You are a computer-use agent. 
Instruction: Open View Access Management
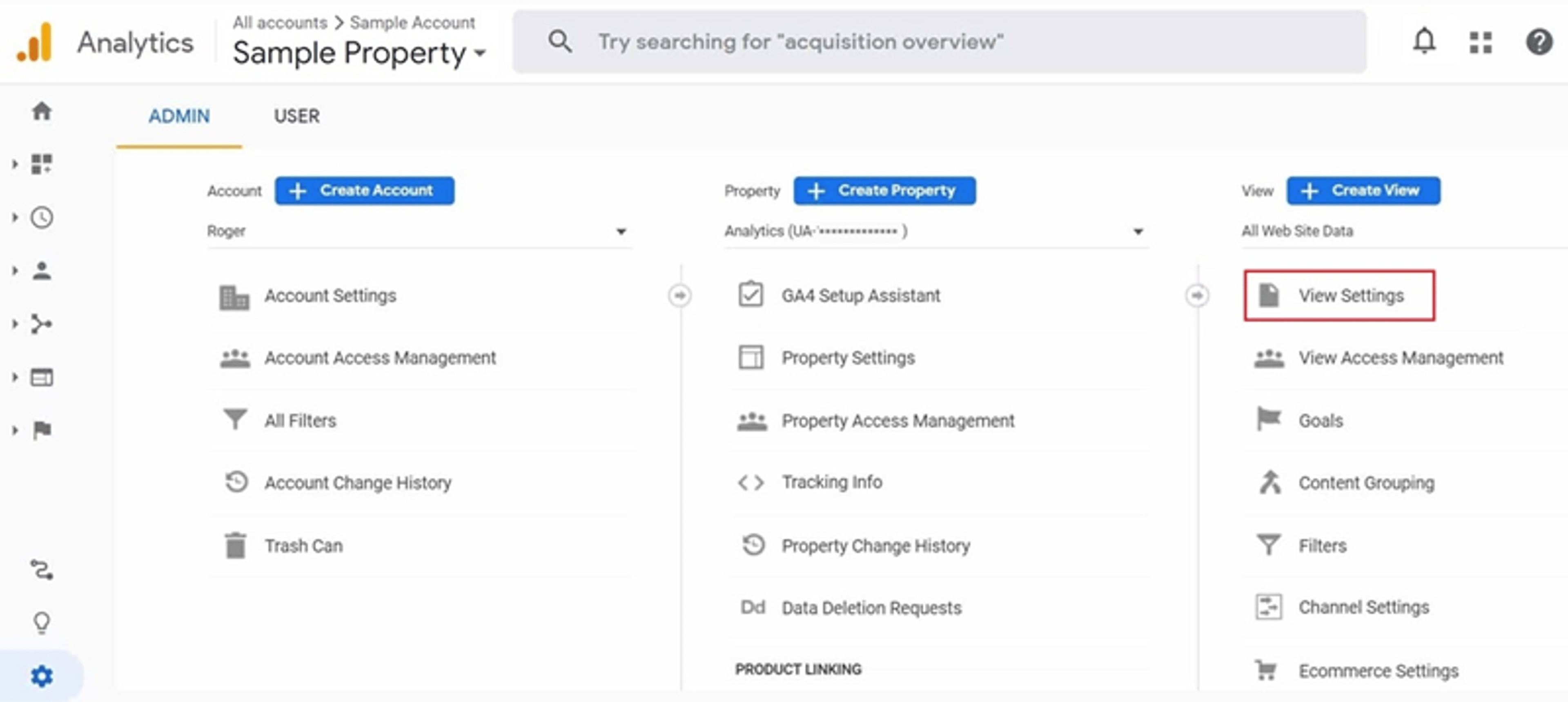pos(1401,358)
